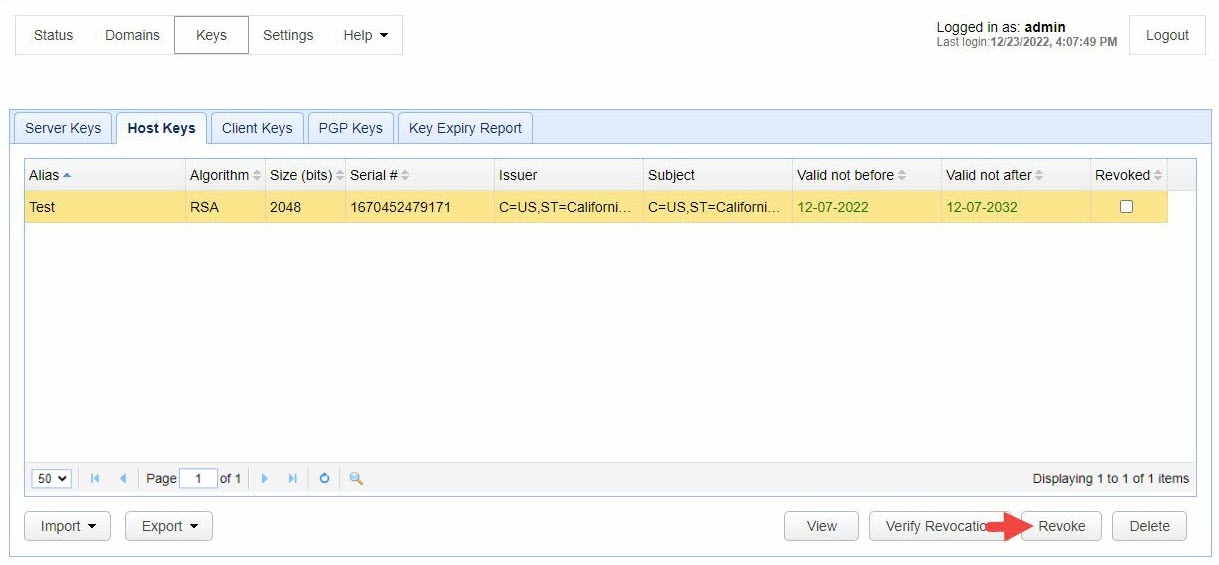The height and width of the screenshot is (565, 1219).
Task: Jump to last page icon
Action: (x=293, y=479)
